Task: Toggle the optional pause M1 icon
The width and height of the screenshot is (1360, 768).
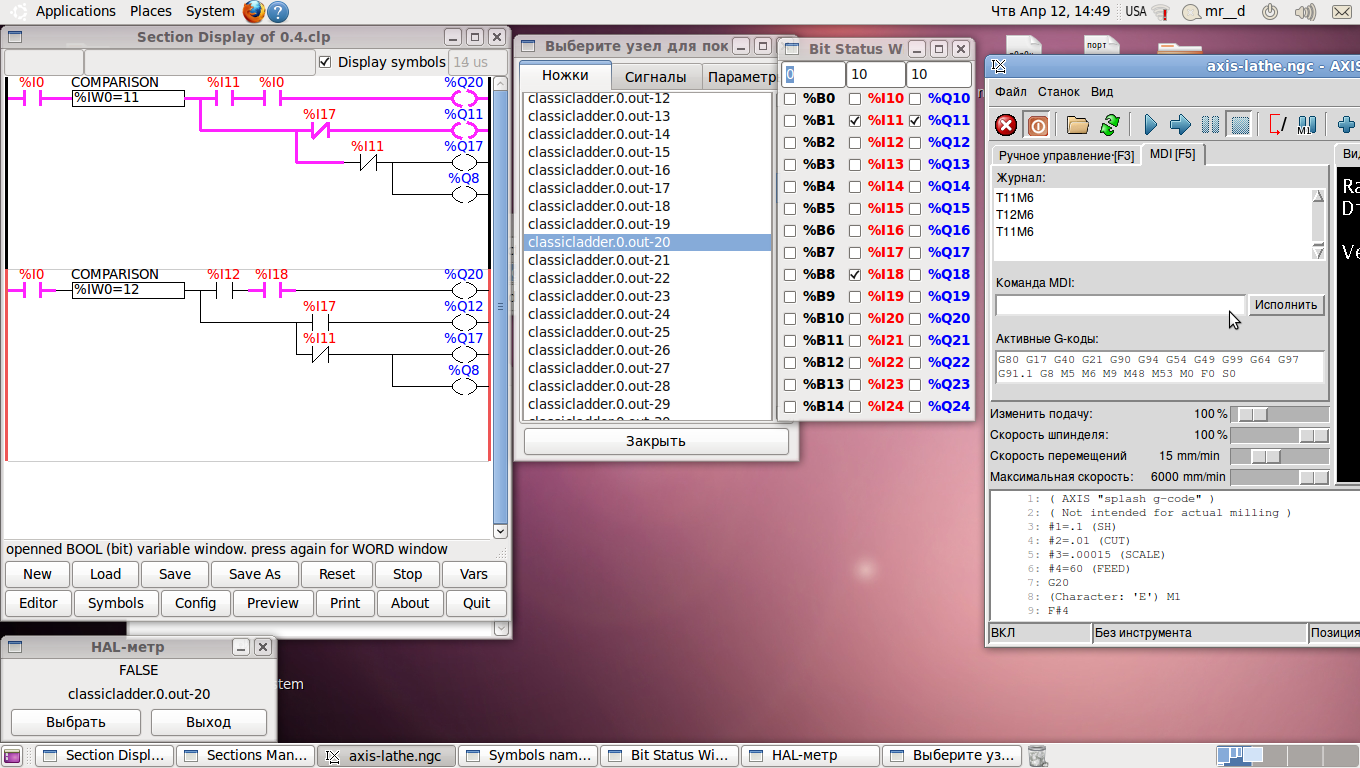Action: (1307, 125)
